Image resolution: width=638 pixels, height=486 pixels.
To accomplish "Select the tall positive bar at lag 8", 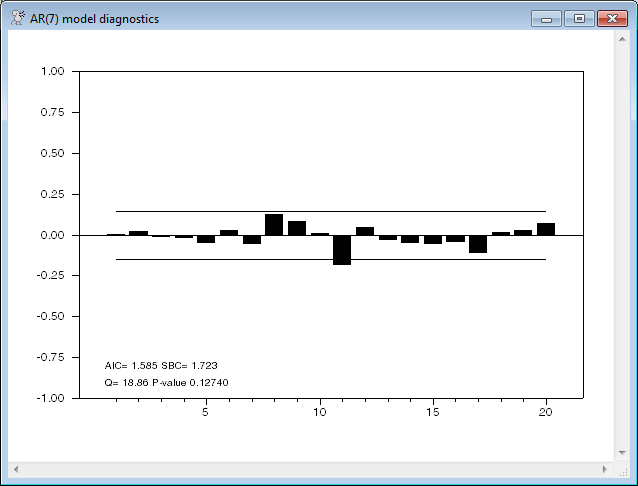I will [274, 225].
